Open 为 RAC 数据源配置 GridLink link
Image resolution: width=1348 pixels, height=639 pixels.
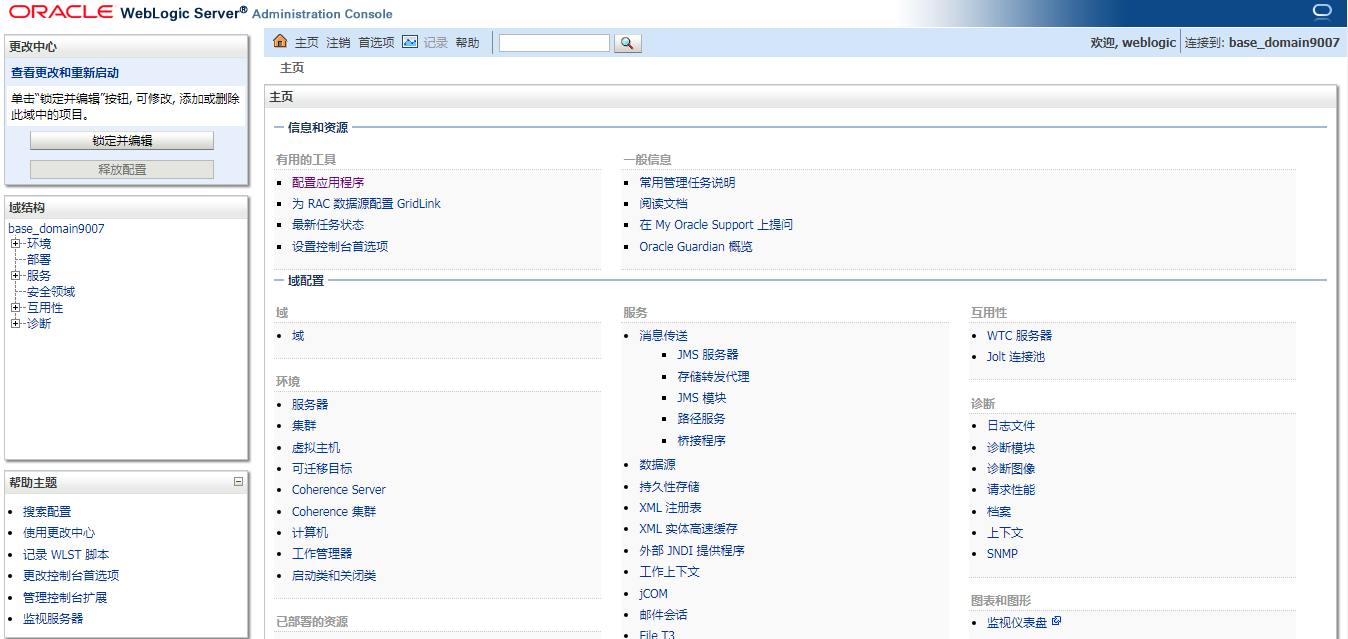pos(366,204)
